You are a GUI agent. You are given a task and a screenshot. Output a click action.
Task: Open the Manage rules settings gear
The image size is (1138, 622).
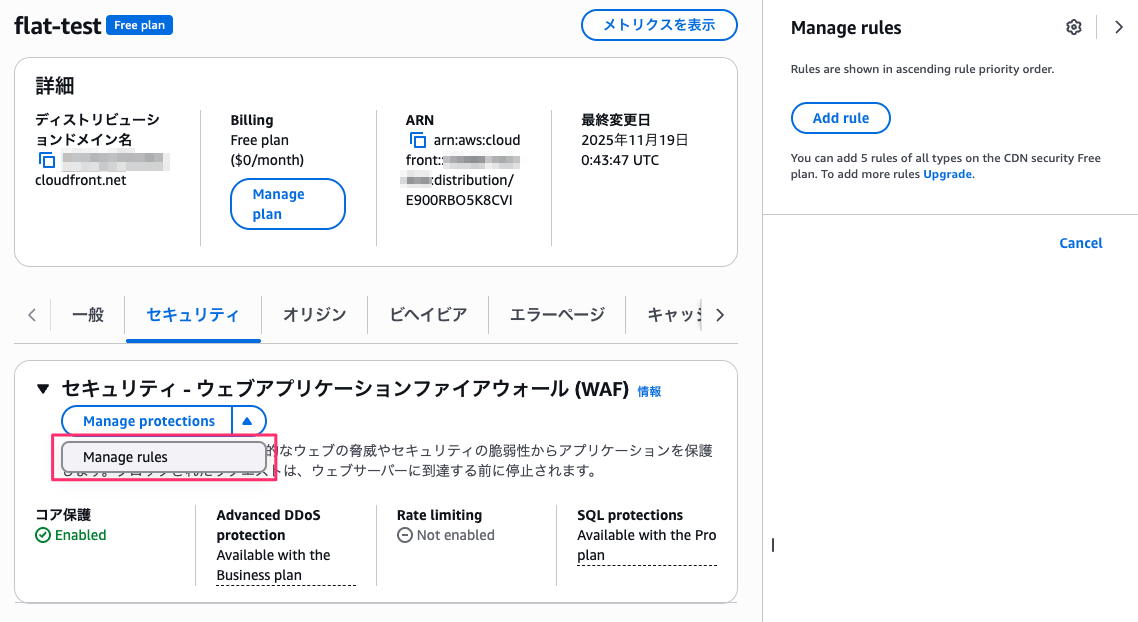pos(1074,28)
